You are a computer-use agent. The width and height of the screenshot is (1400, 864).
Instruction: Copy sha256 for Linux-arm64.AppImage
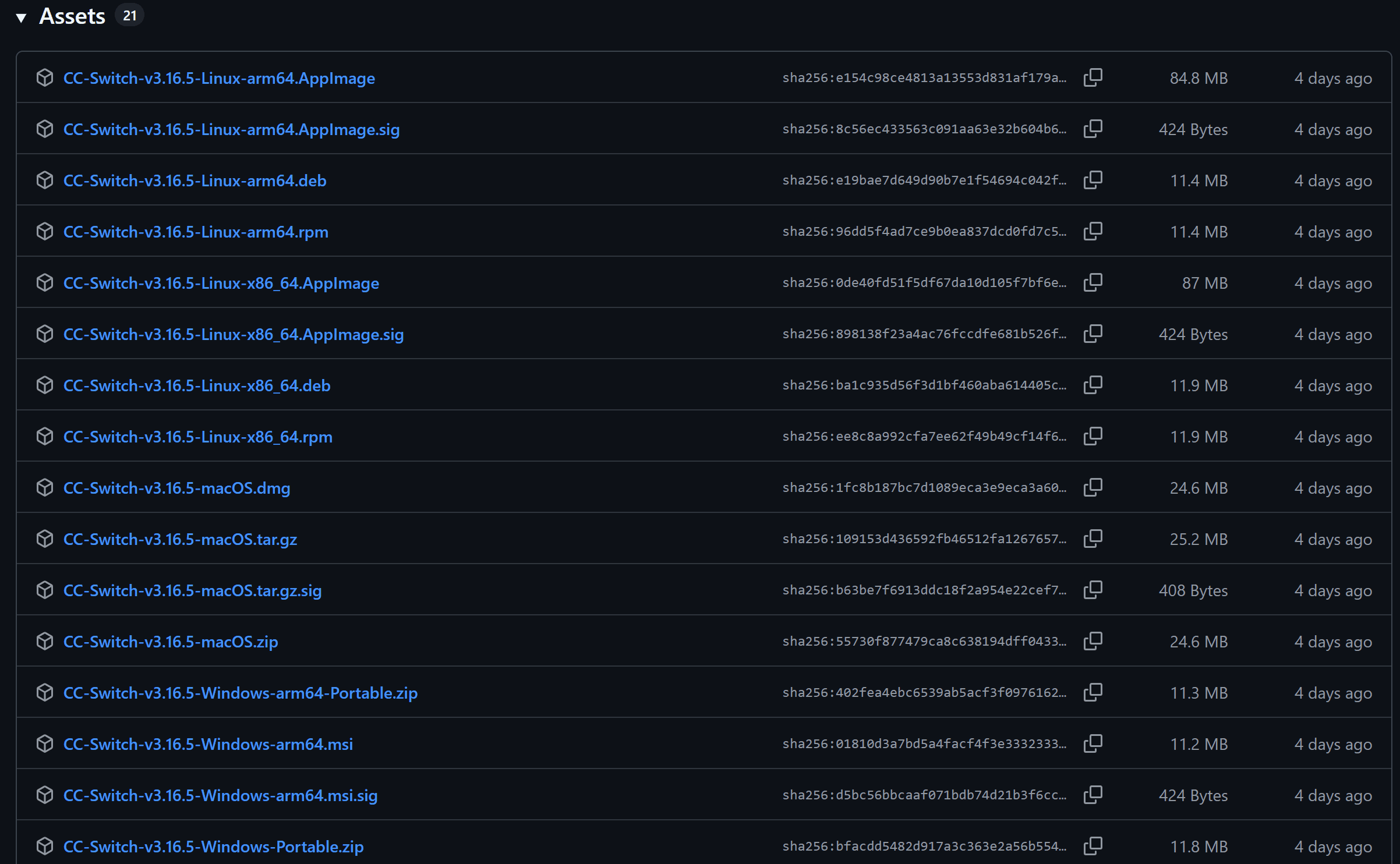point(1093,77)
